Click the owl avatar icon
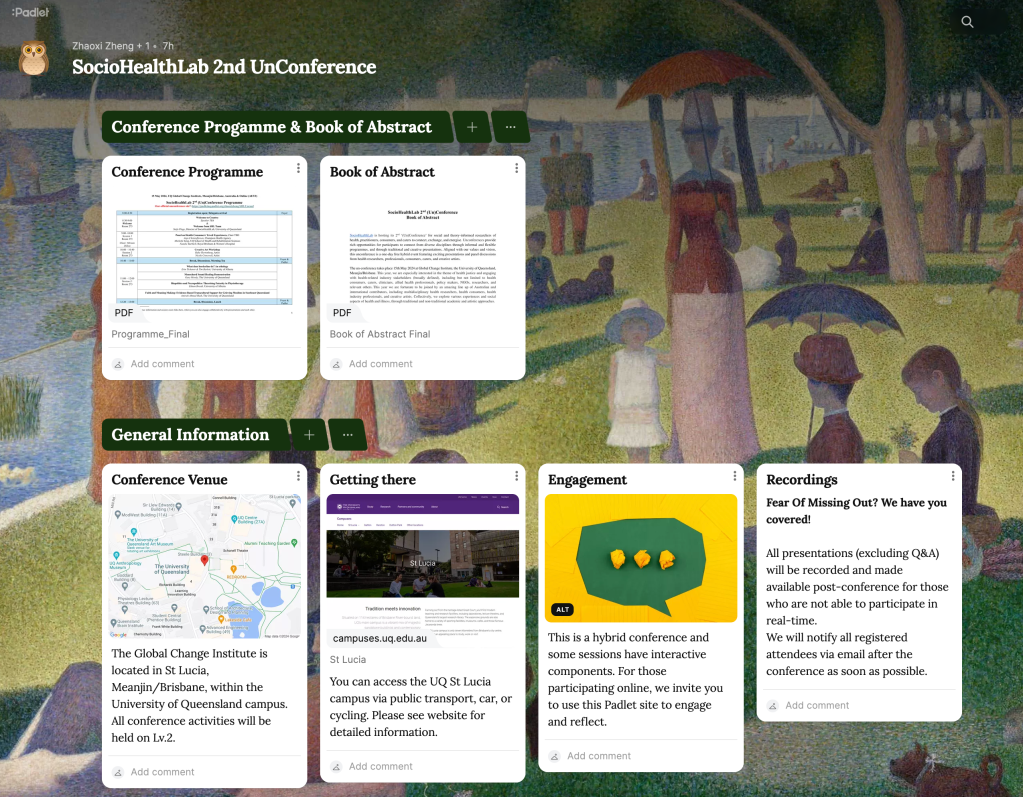Viewport: 1023px width, 797px height. click(x=34, y=59)
